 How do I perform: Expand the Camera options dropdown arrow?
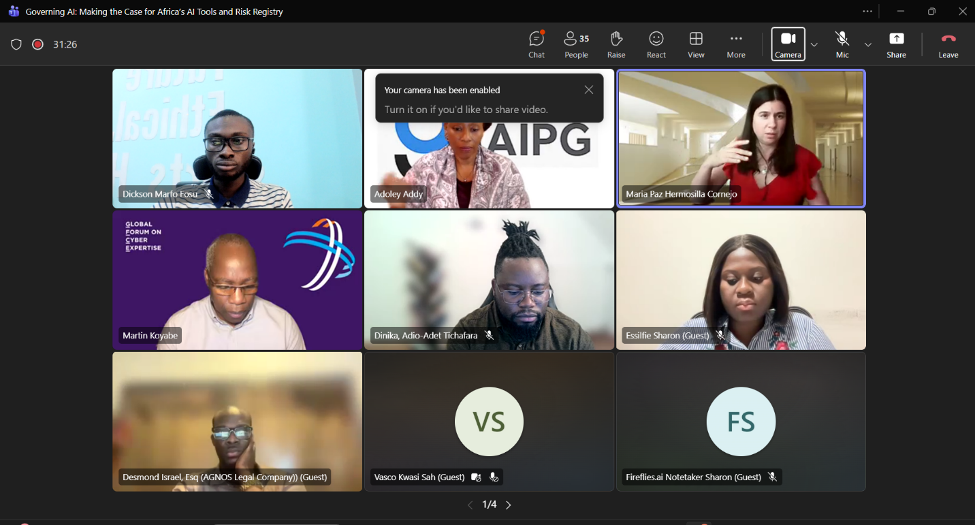pos(814,45)
